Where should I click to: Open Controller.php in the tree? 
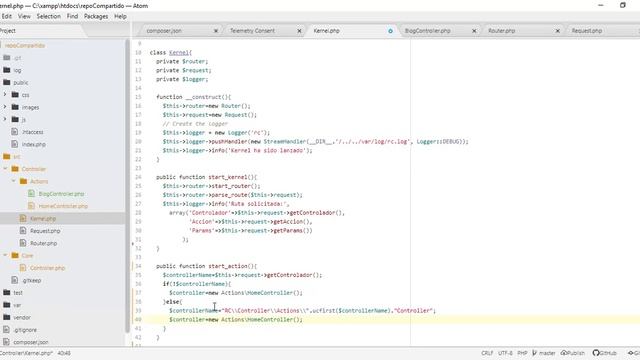coord(47,268)
